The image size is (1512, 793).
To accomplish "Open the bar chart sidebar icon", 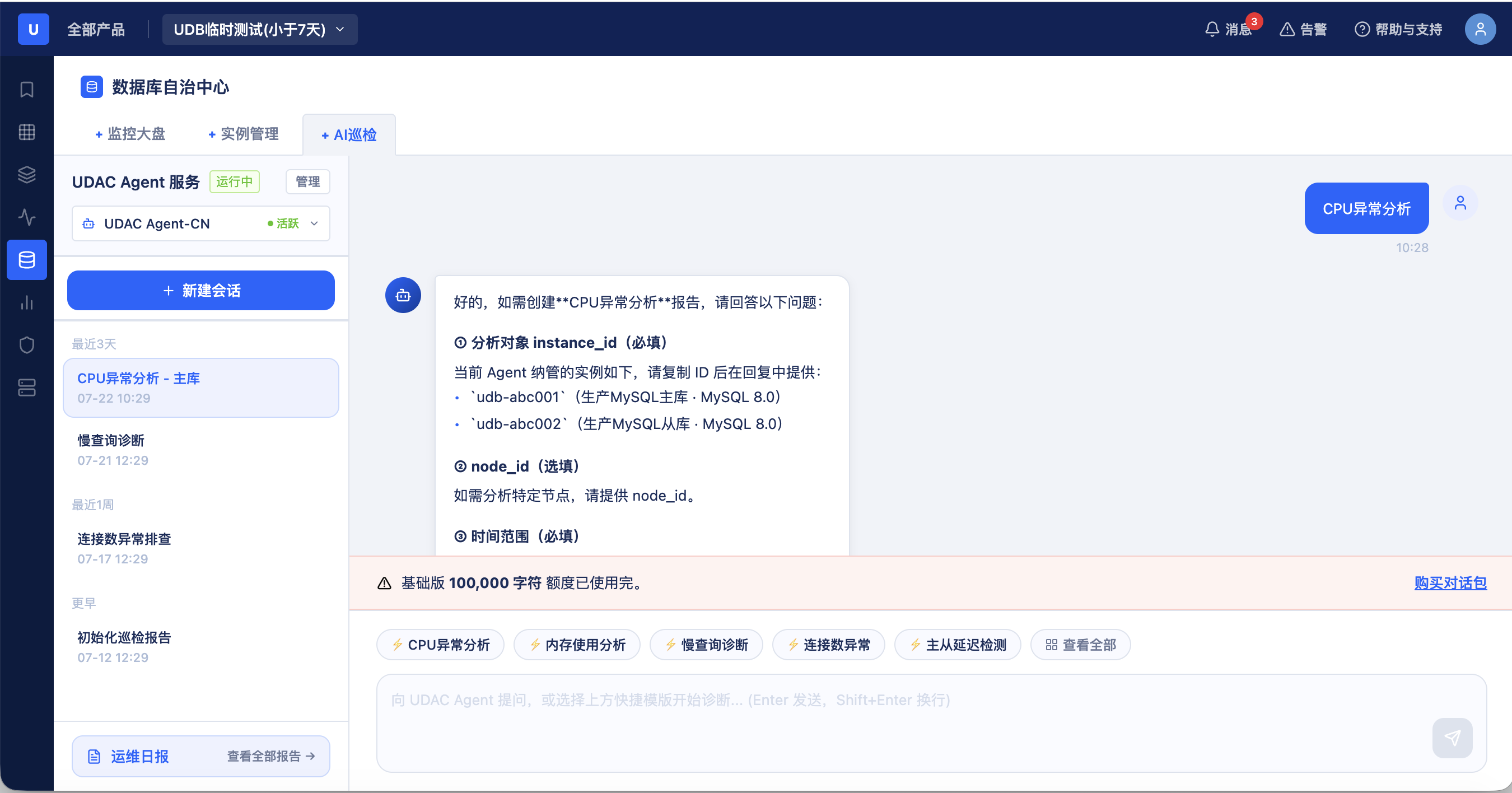I will [27, 302].
